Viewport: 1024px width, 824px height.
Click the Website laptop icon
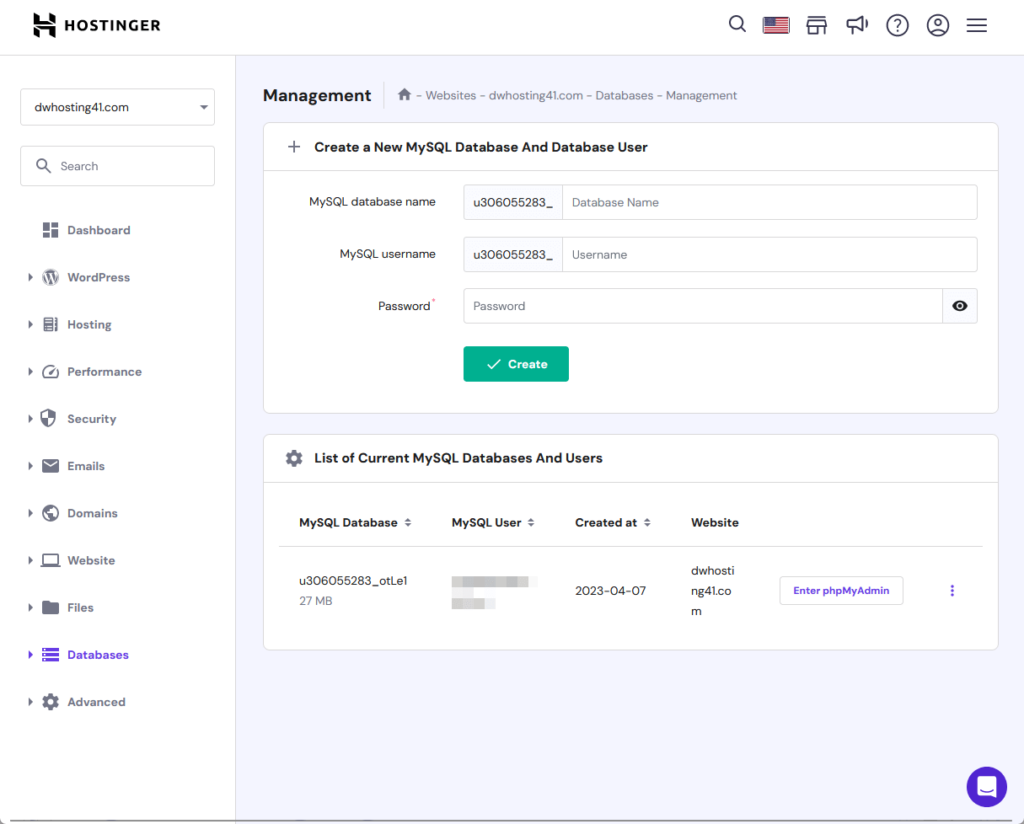(50, 560)
